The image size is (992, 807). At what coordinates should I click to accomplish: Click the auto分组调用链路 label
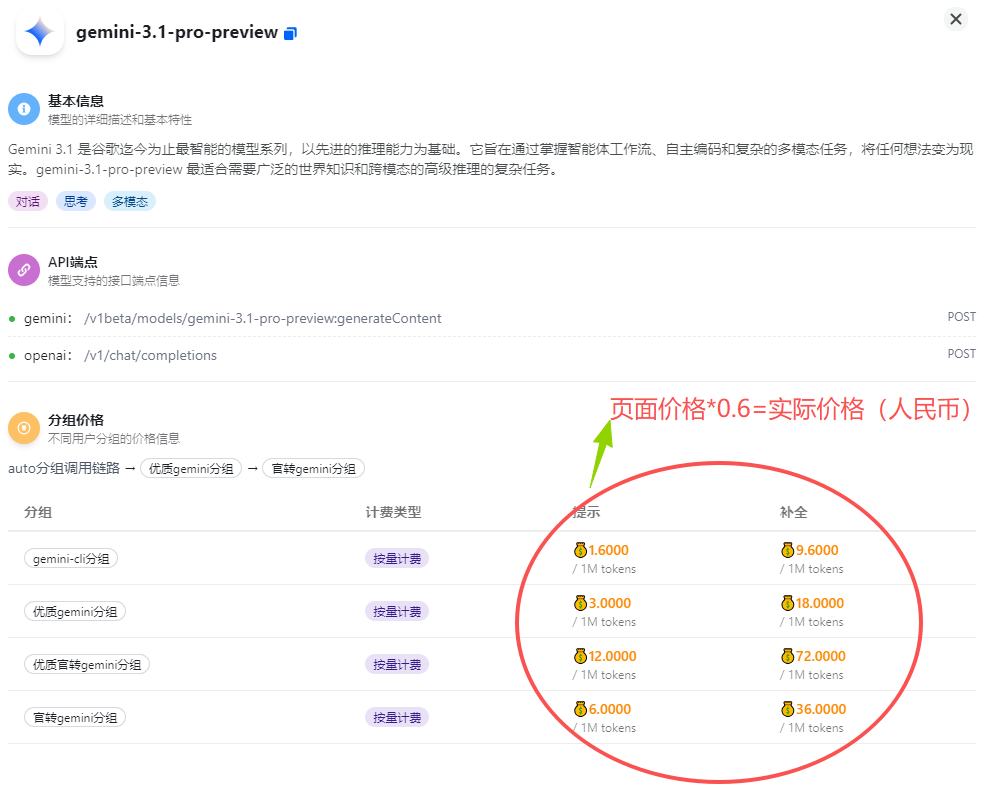(x=64, y=469)
